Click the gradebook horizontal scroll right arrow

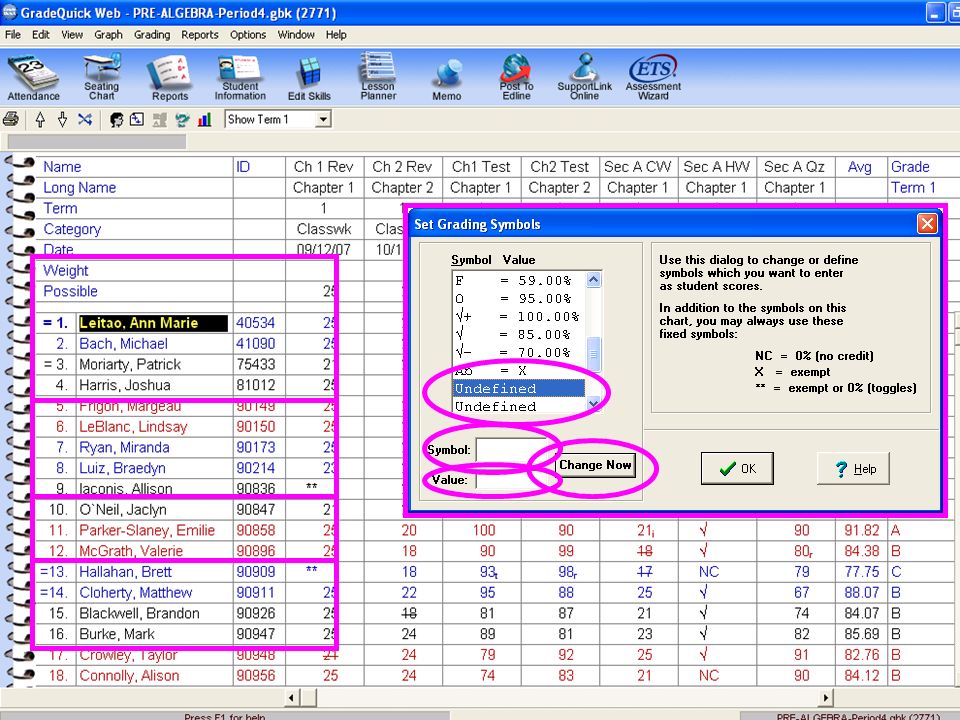click(826, 697)
